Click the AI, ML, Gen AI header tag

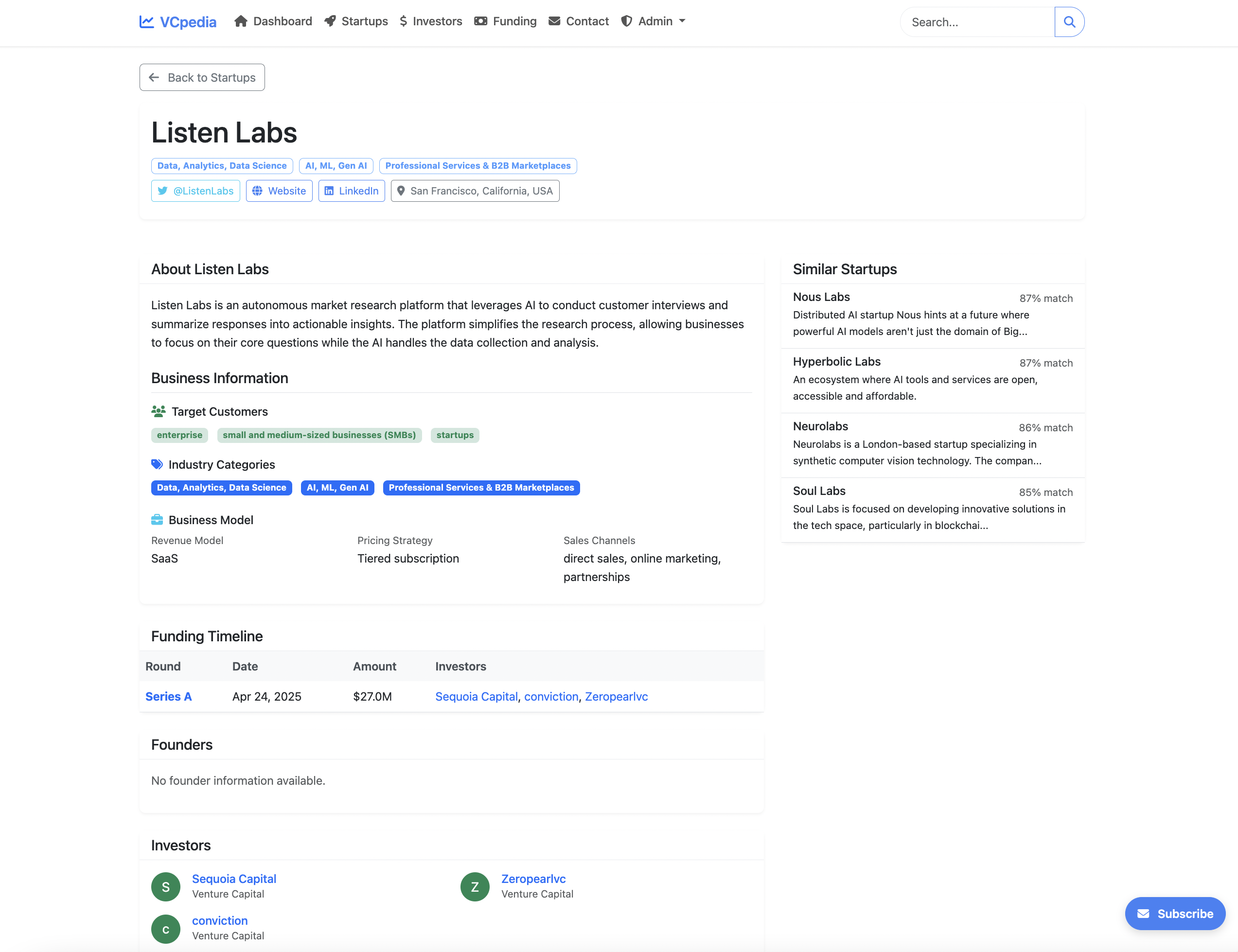tap(336, 165)
